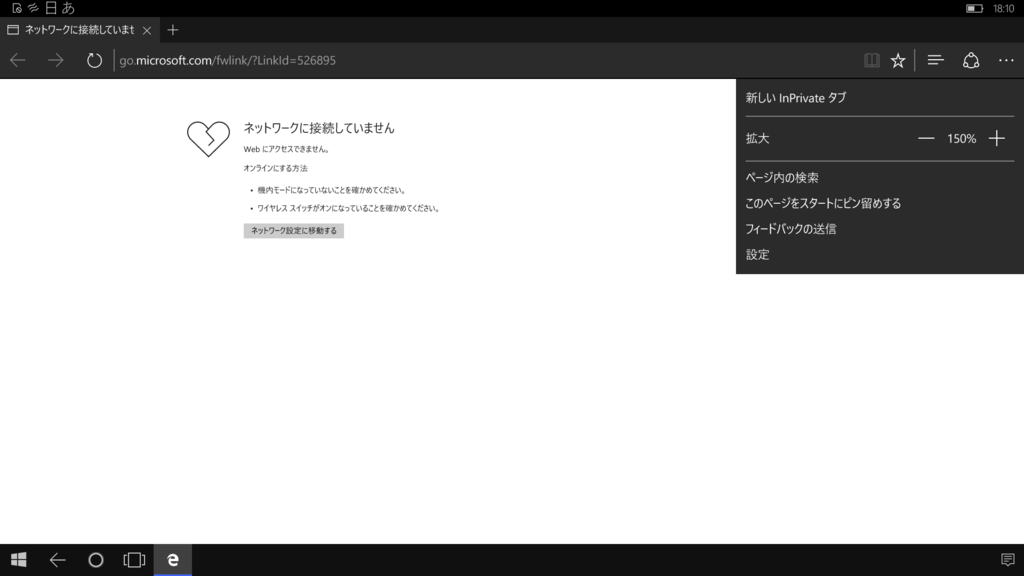Open Cortana circle icon on taskbar
The height and width of the screenshot is (576, 1024).
[96, 560]
